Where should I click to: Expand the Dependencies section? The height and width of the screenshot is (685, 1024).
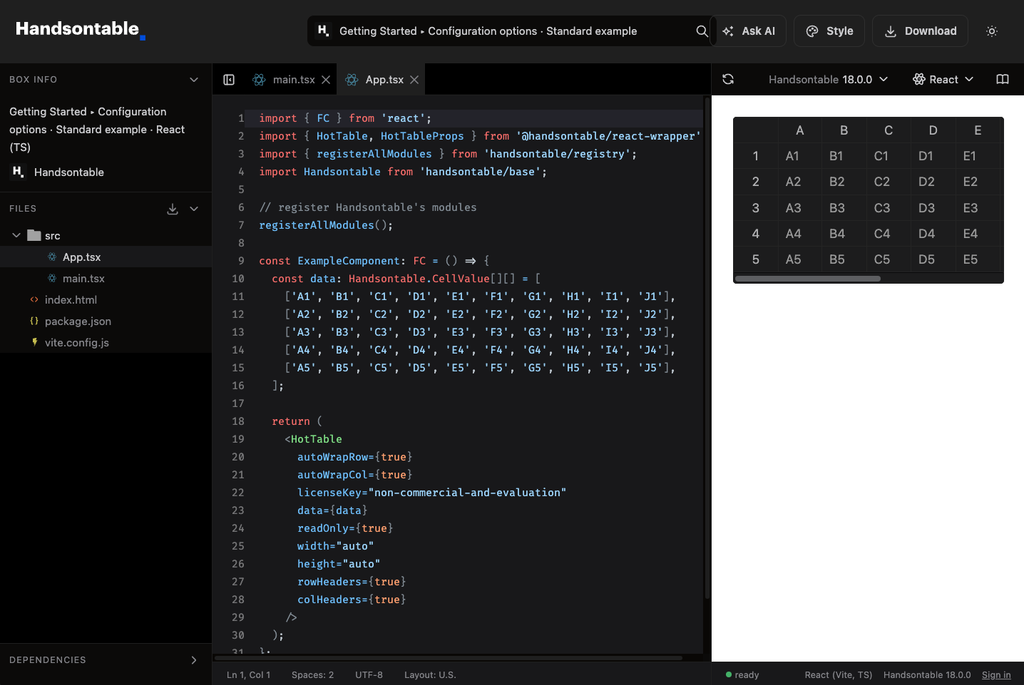193,660
